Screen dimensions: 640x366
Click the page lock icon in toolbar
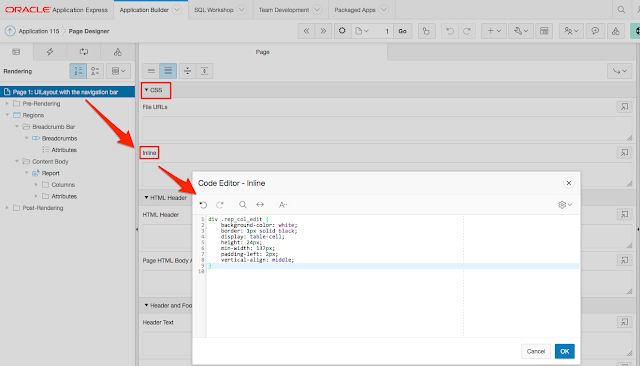tap(427, 31)
